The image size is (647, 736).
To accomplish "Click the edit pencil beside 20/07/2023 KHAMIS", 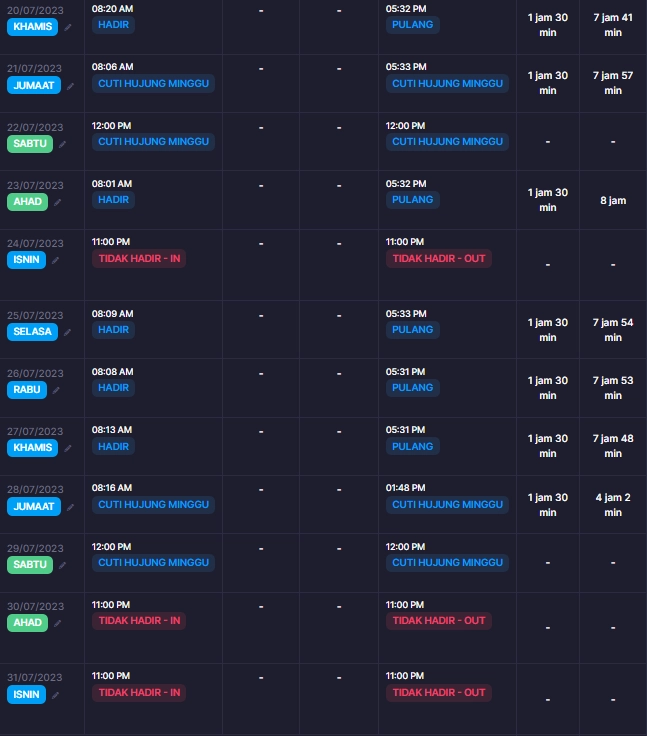I will pyautogui.click(x=68, y=27).
